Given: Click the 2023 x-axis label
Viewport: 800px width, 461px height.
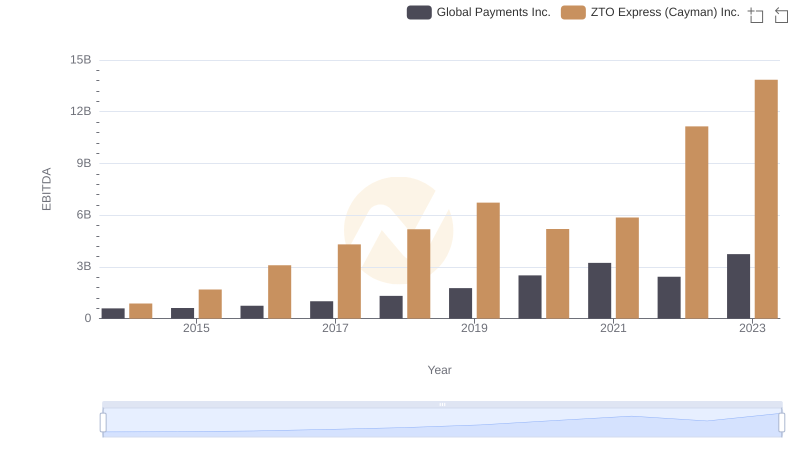Looking at the screenshot, I should (x=752, y=328).
